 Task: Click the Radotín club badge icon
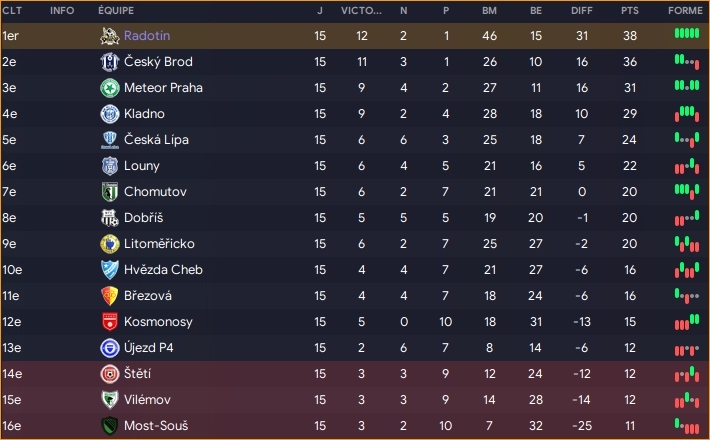click(x=109, y=36)
